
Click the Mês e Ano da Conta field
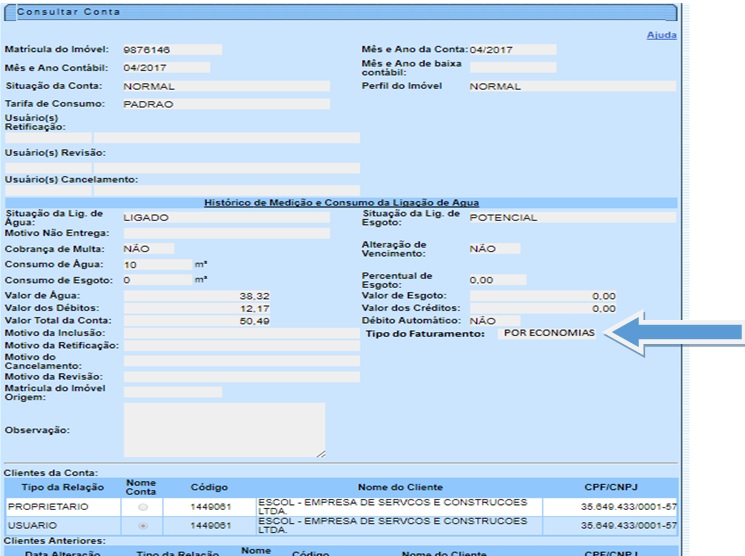point(510,49)
